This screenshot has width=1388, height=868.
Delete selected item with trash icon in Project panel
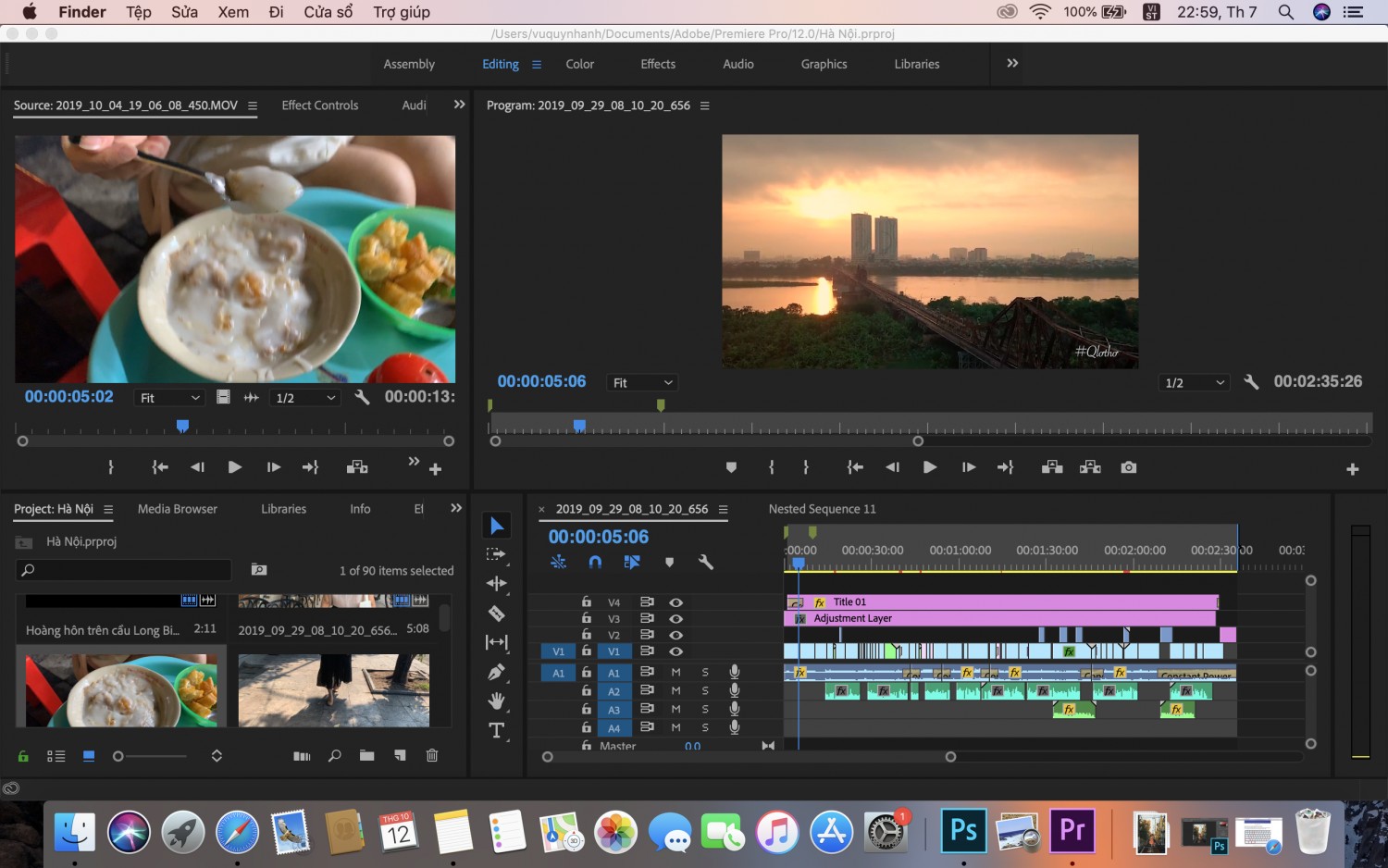(432, 755)
